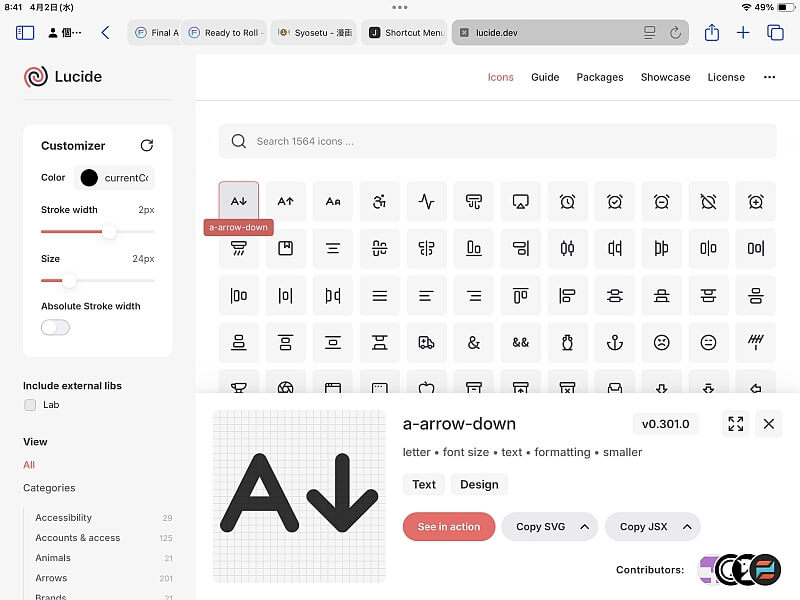Expand the Copy JSX options chevron
Image resolution: width=800 pixels, height=600 pixels.
687,527
